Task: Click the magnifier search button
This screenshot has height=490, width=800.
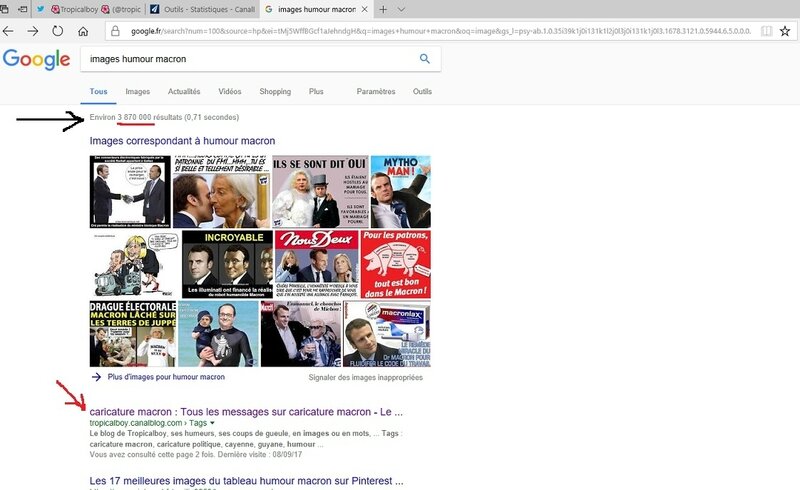Action: (424, 59)
